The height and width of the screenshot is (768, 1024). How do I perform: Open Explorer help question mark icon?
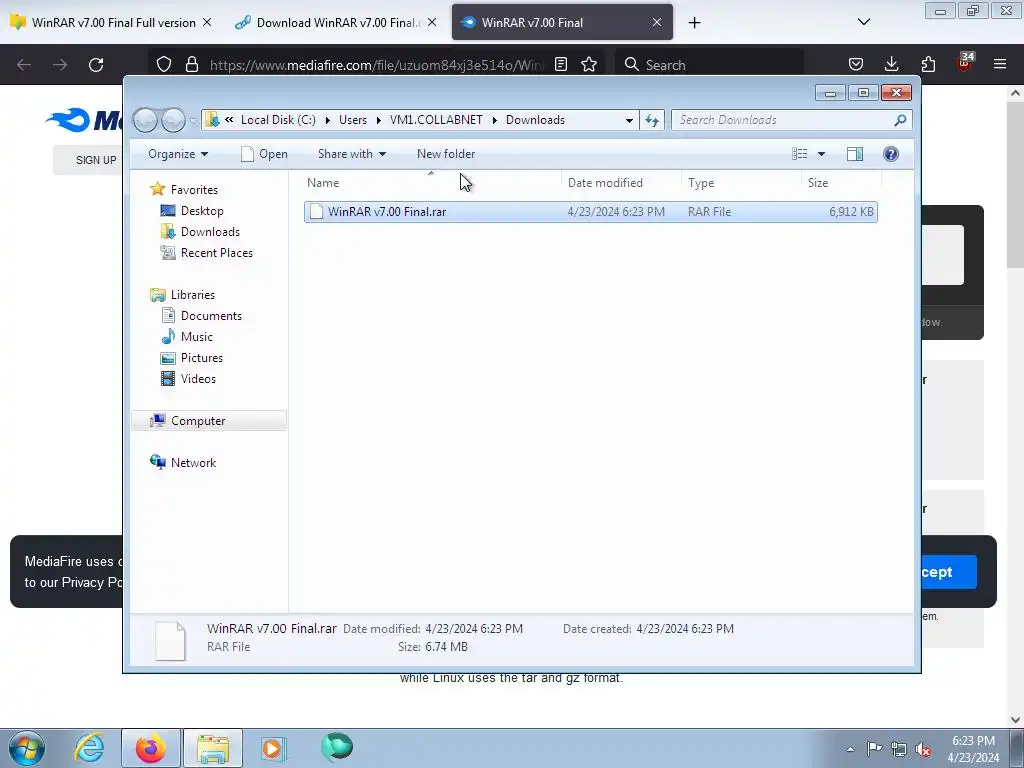coord(890,154)
